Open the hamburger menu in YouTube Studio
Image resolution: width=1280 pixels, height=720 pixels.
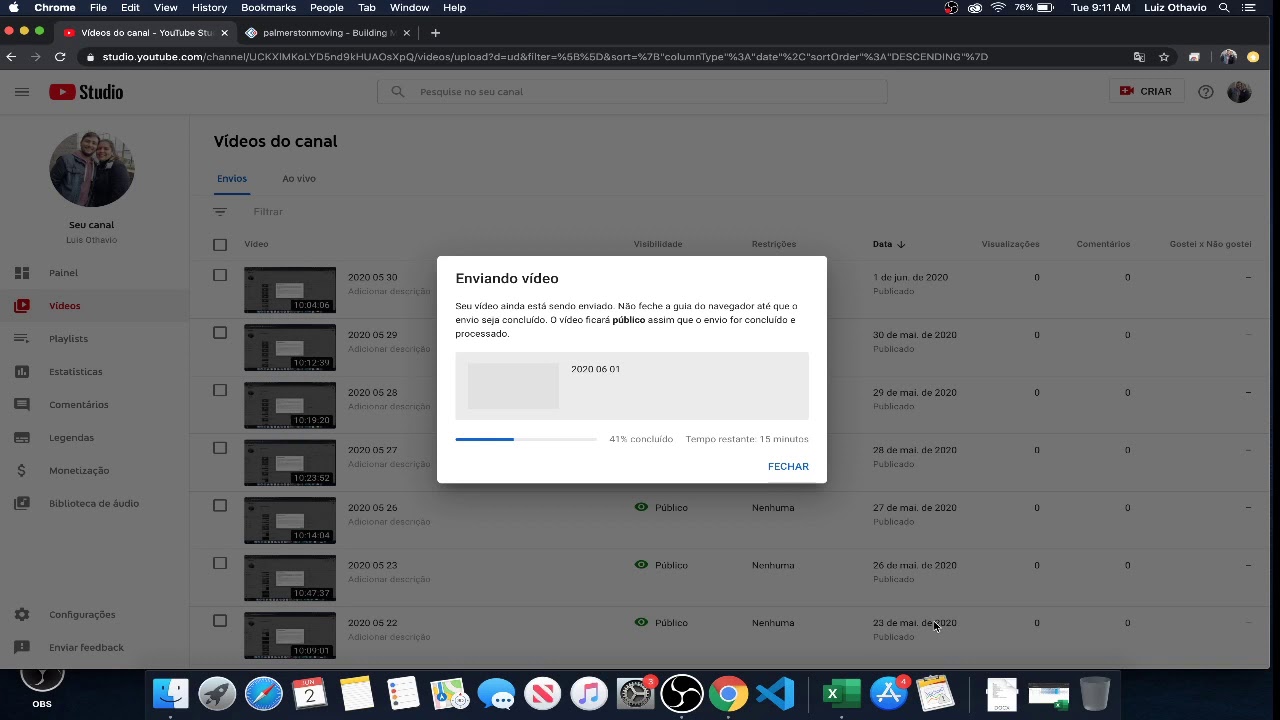point(22,92)
